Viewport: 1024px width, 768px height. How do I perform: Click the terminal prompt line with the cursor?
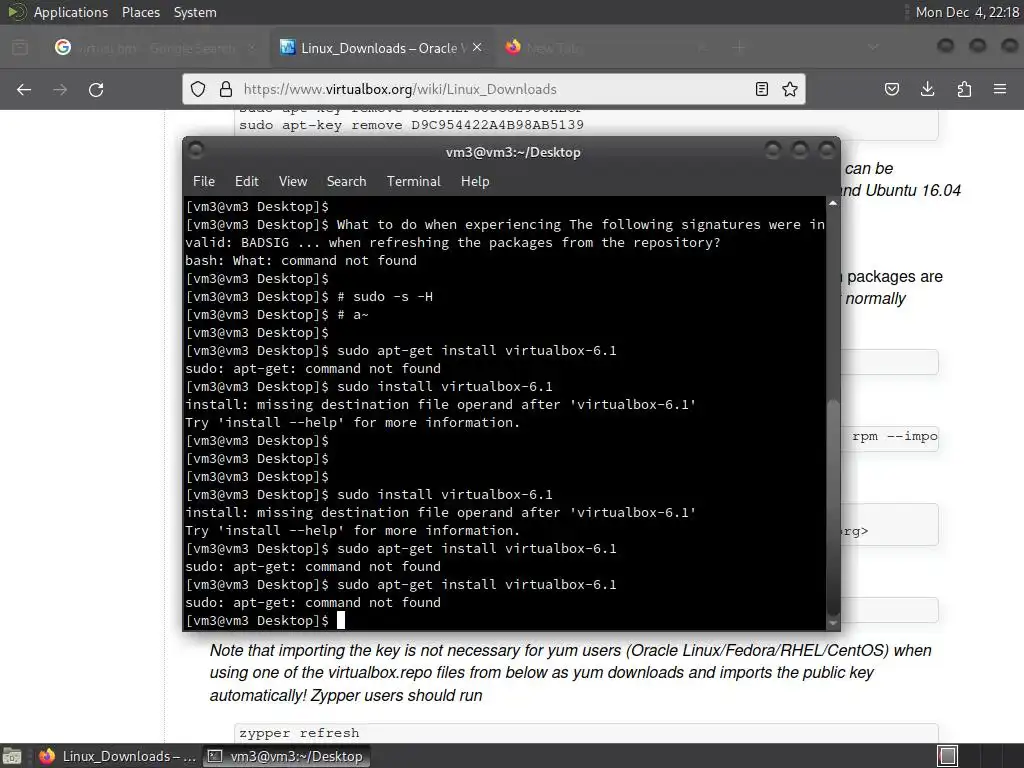pos(265,620)
